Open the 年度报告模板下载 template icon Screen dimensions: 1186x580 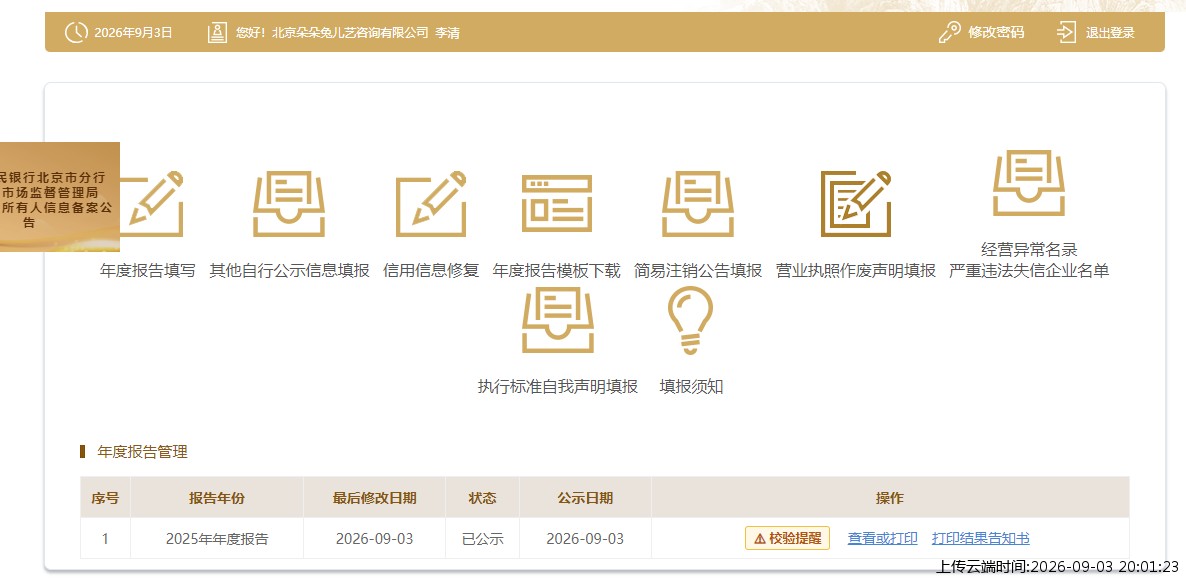(557, 203)
